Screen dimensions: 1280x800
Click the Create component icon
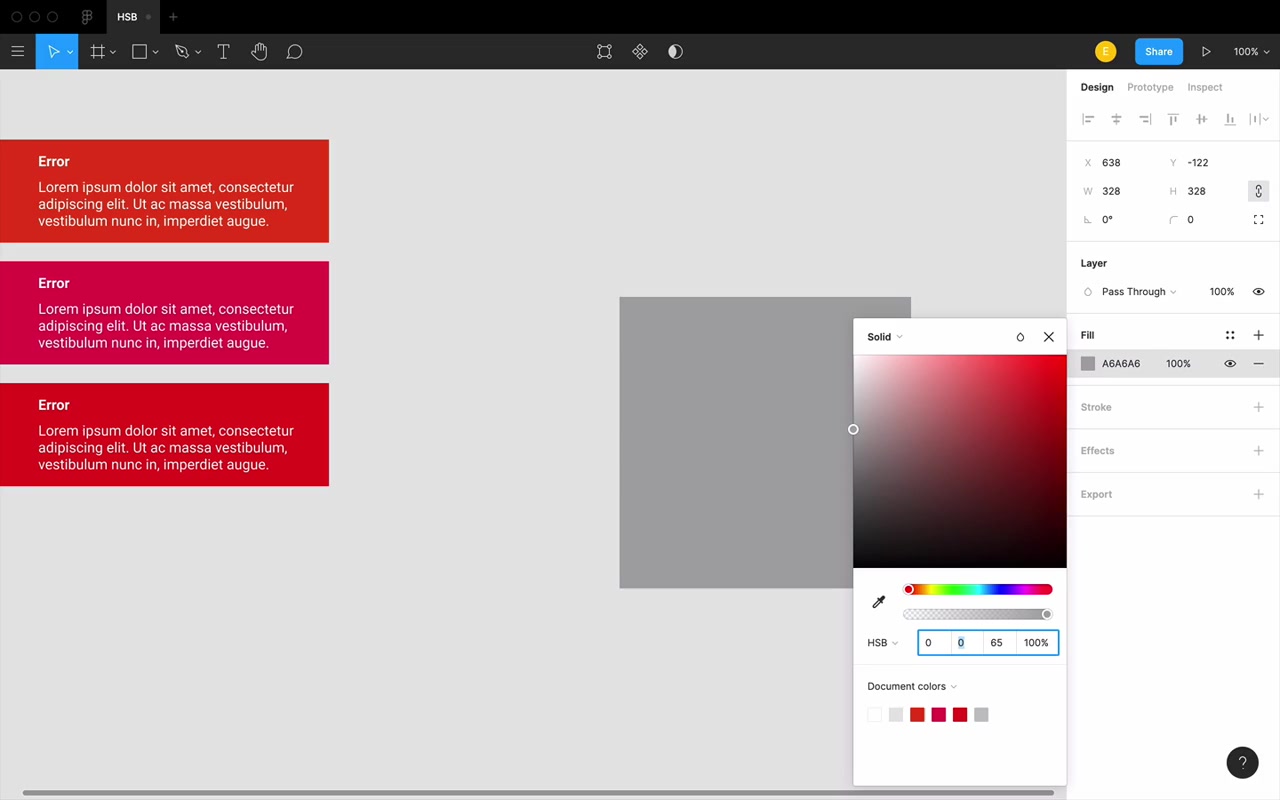point(640,52)
